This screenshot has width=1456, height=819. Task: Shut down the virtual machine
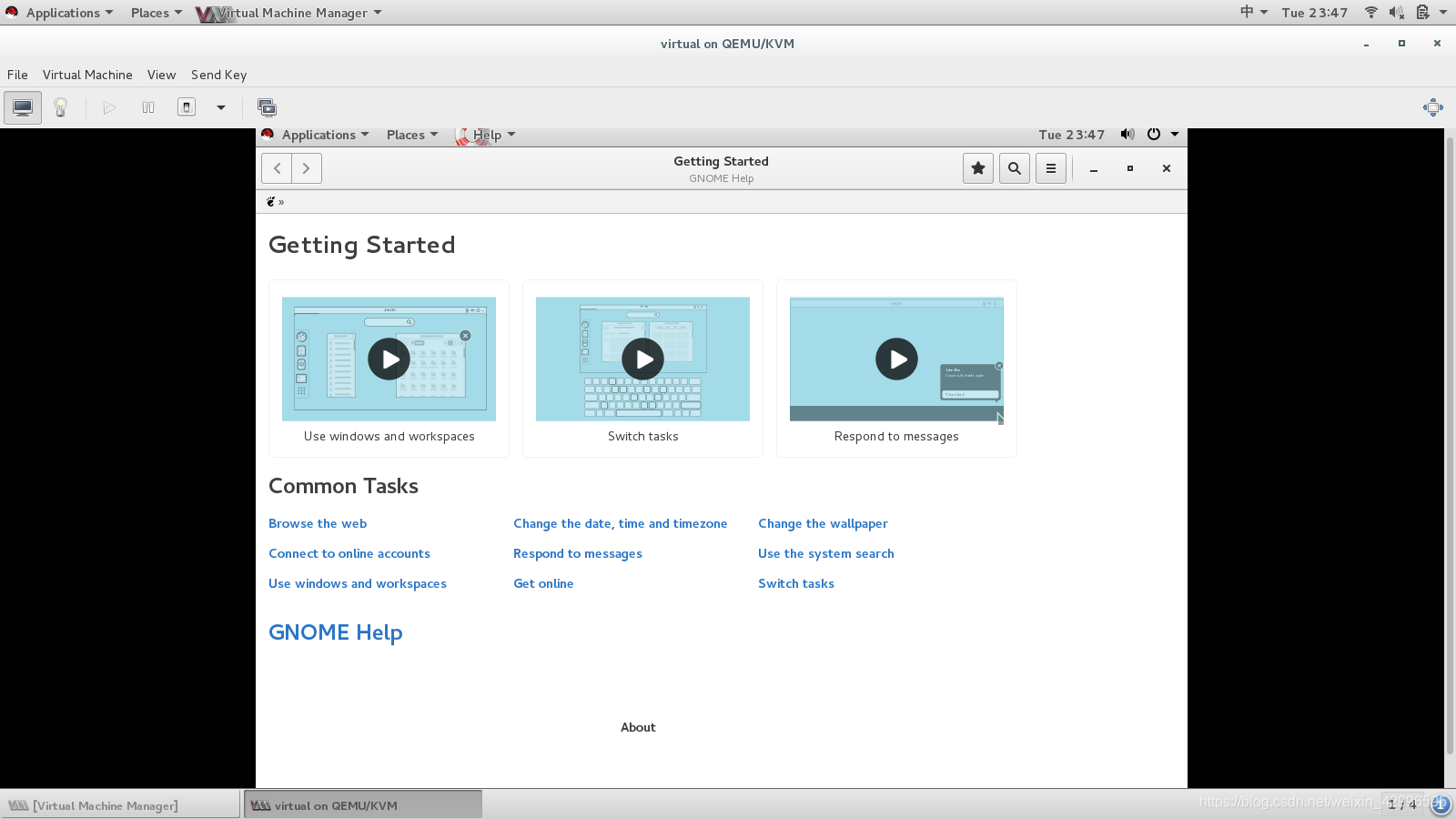[187, 107]
